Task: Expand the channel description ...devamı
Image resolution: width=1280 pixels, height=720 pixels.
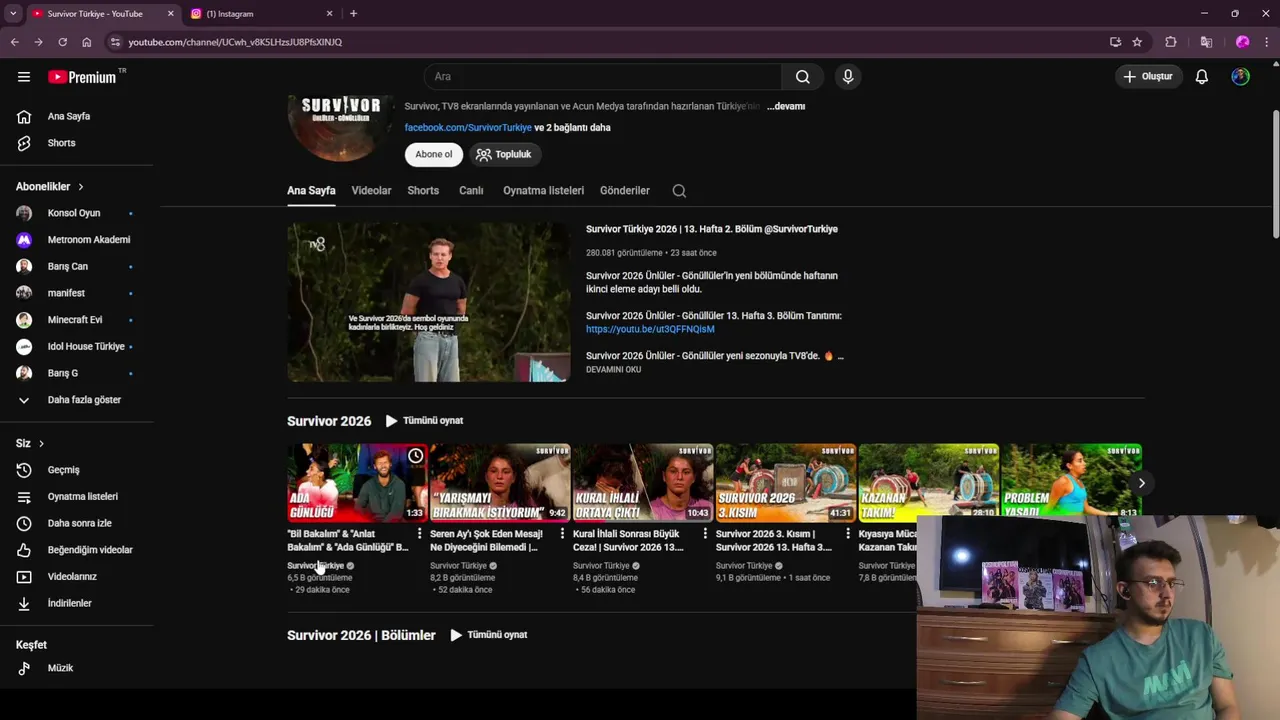Action: point(786,106)
